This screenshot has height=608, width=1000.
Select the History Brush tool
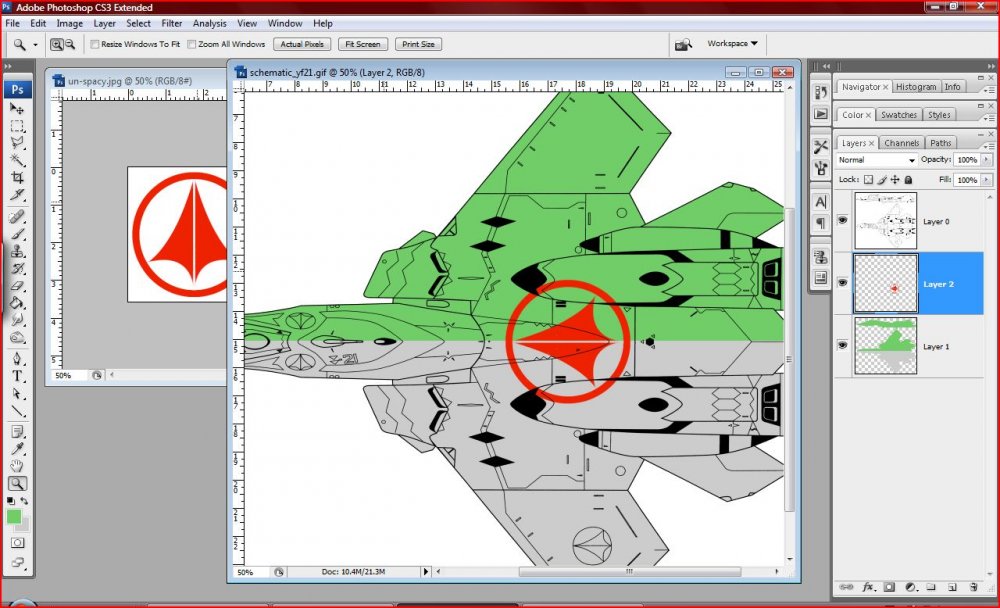click(17, 269)
